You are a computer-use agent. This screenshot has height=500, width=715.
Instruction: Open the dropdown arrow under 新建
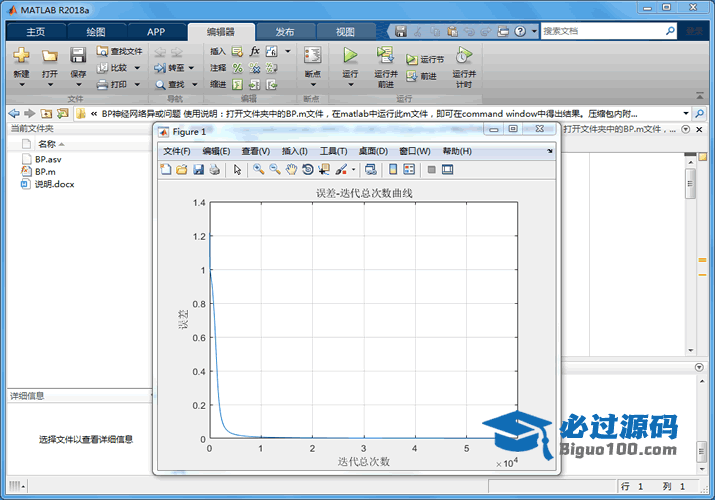pos(21,85)
